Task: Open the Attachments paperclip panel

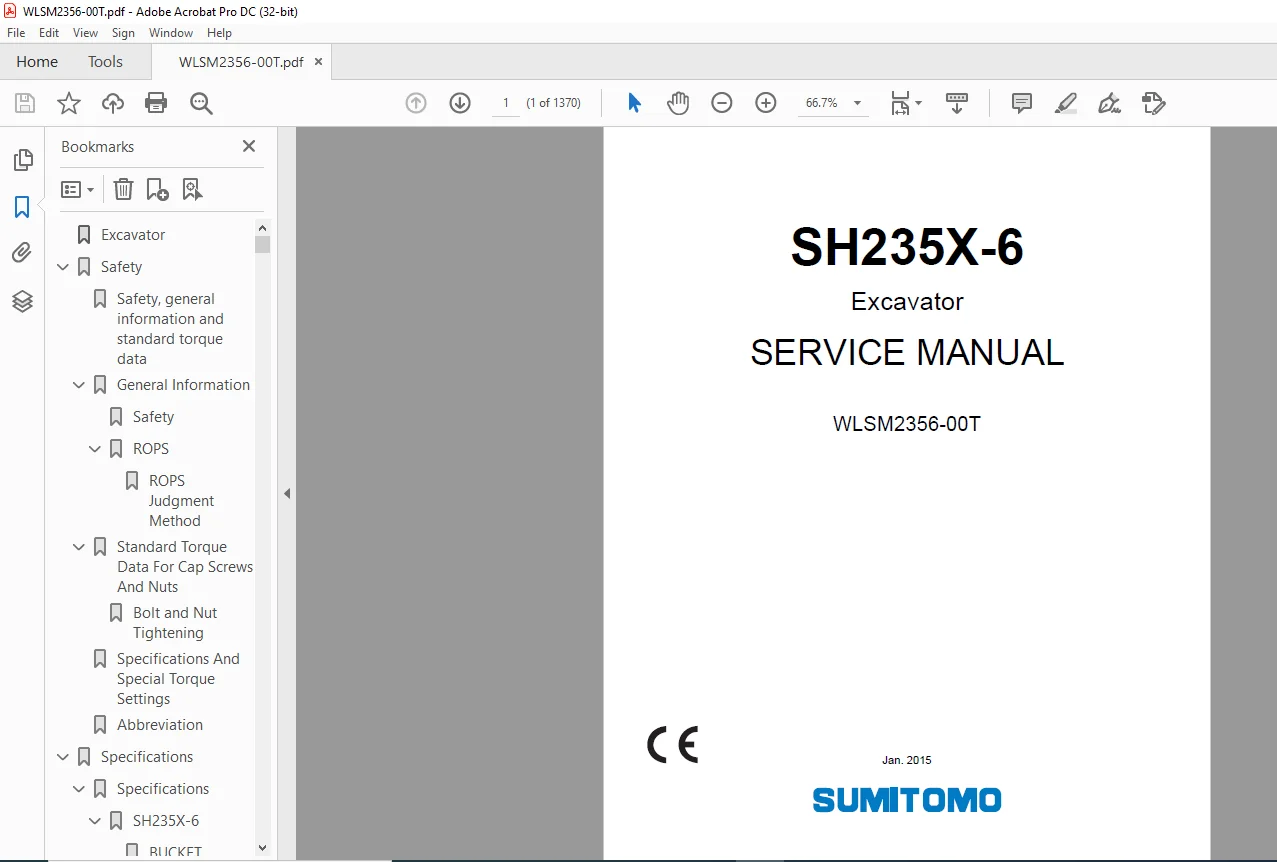Action: pyautogui.click(x=22, y=253)
